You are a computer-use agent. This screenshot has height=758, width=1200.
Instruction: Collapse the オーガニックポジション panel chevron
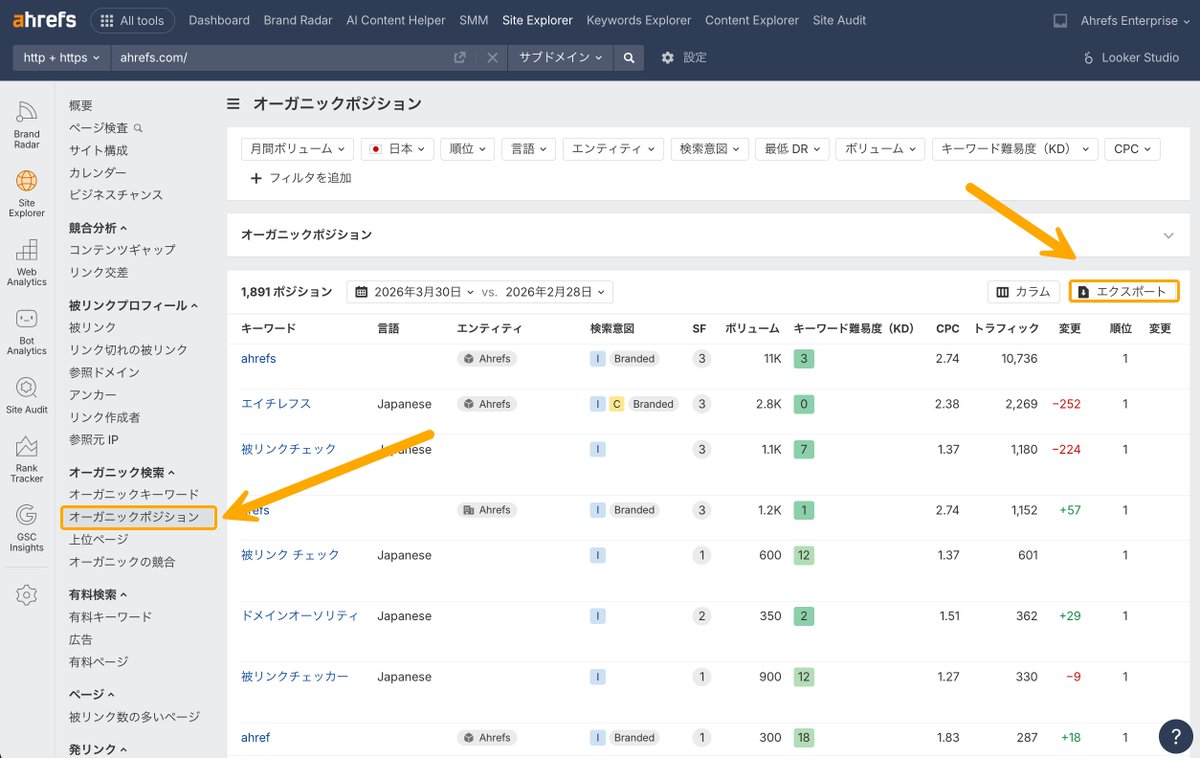coord(1168,235)
